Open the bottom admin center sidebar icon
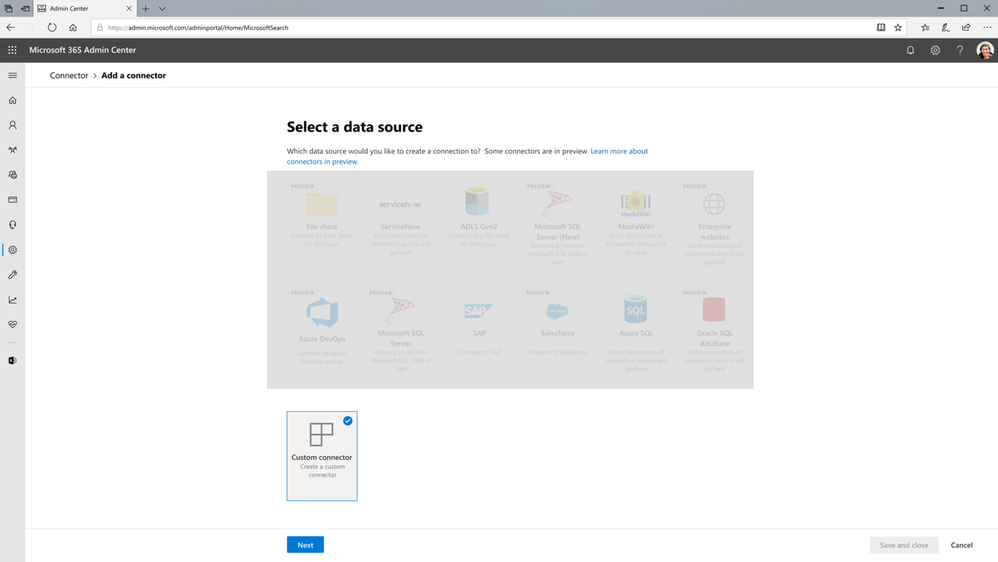998x562 pixels. (x=12, y=360)
